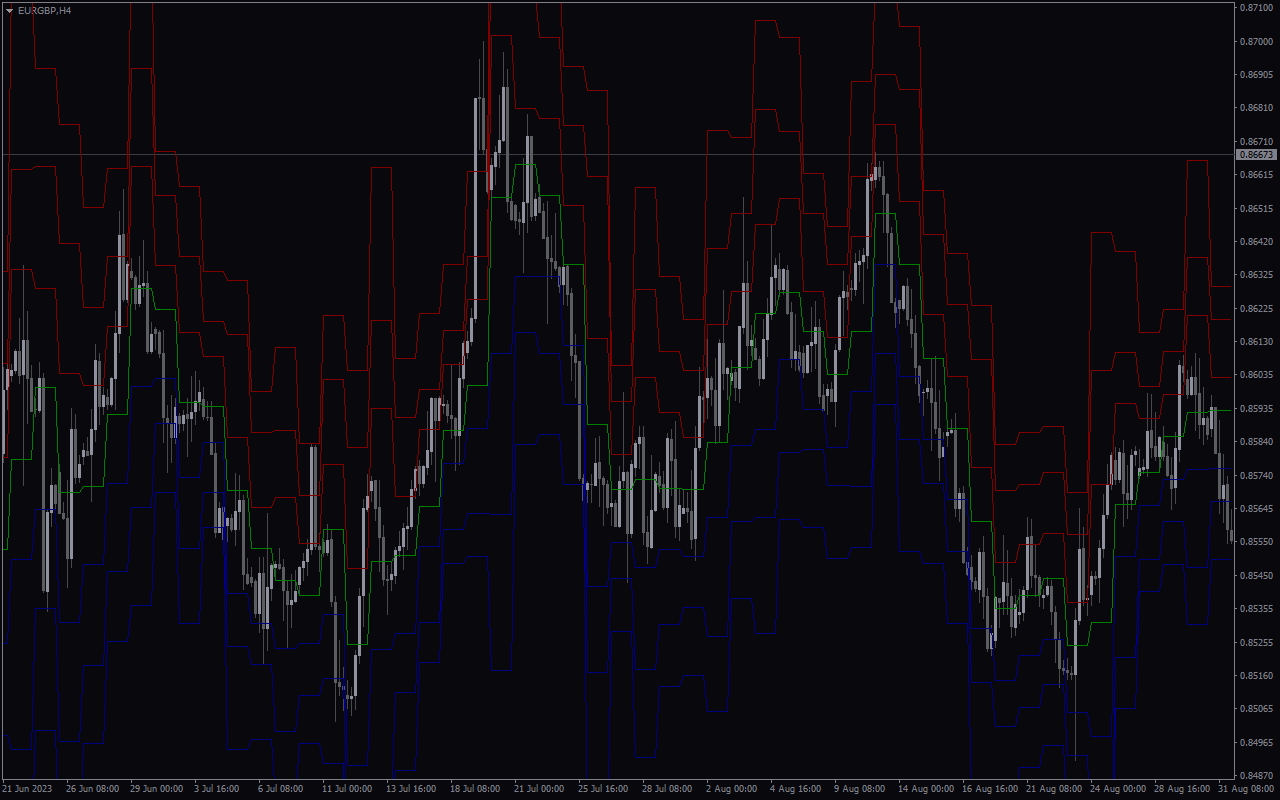This screenshot has height=800, width=1280.
Task: Click the 2 Aug 00:00 time label
Action: (731, 789)
